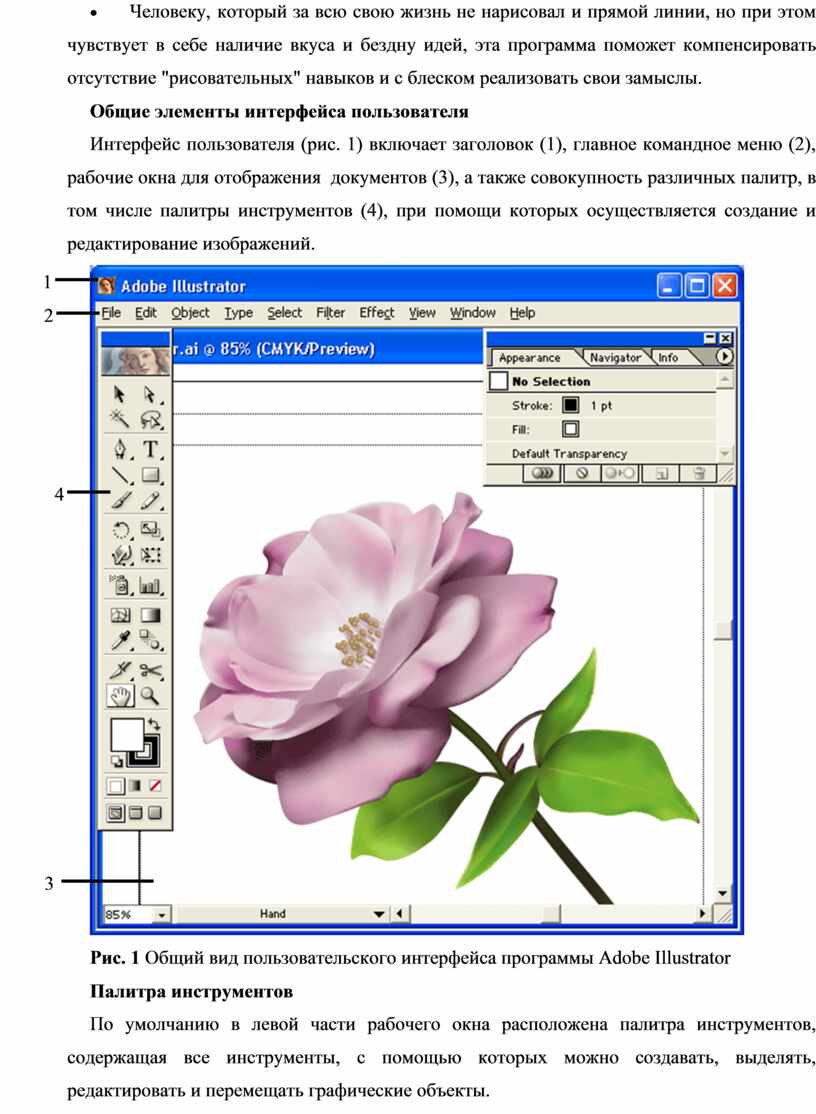Open the Help menu
816x1114 pixels.
point(522,313)
